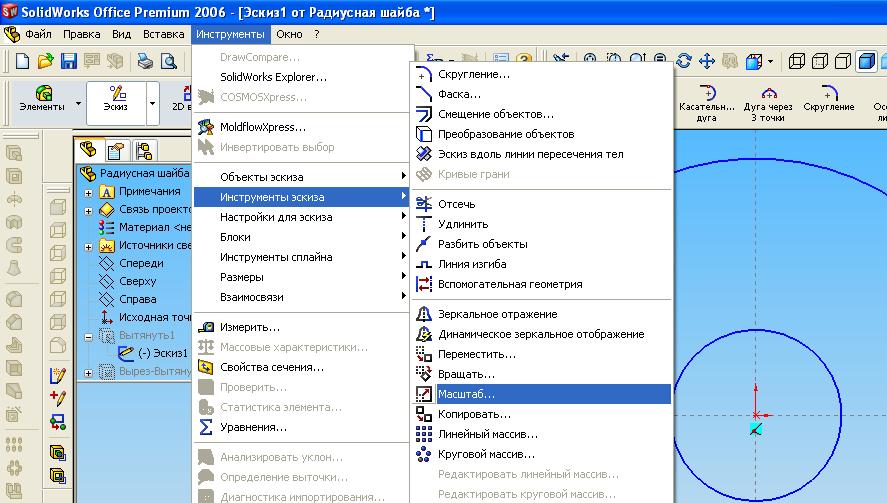The image size is (887, 503).
Task: Expand Инструменты сплайна submenu
Action: tap(301, 257)
